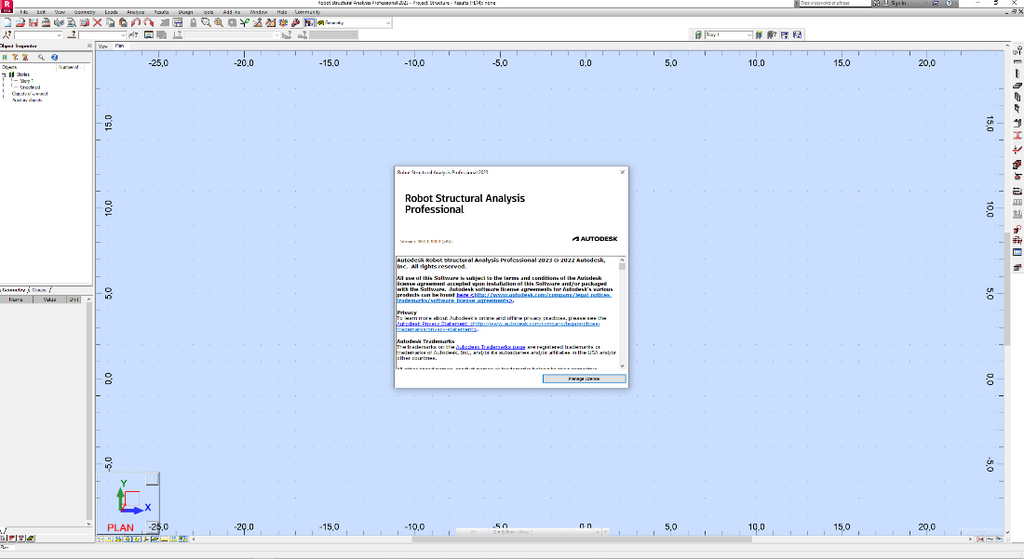Open the Results menu
Screen dimensions: 1024x559
click(x=161, y=12)
